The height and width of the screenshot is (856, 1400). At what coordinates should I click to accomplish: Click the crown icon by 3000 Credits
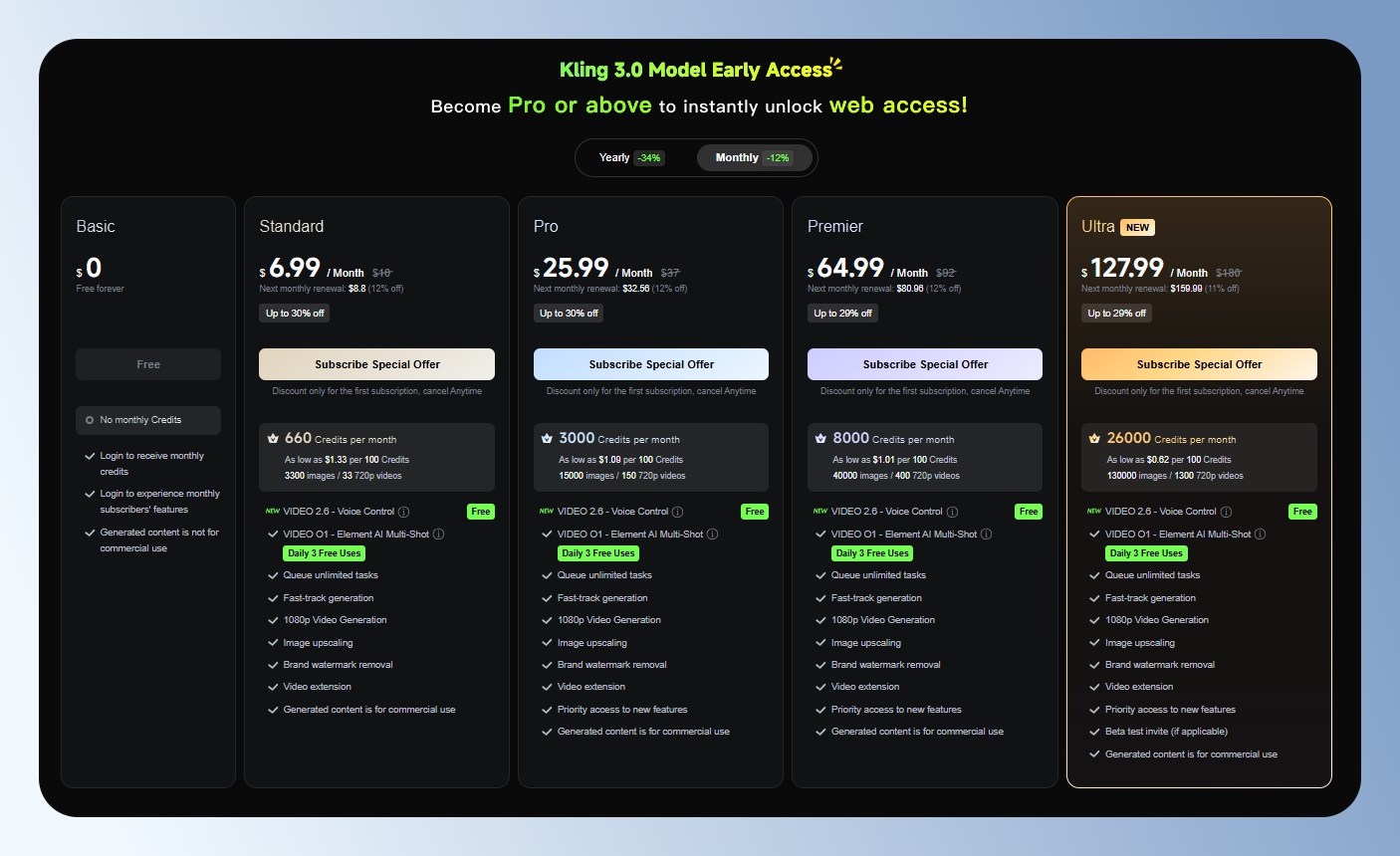[x=547, y=438]
